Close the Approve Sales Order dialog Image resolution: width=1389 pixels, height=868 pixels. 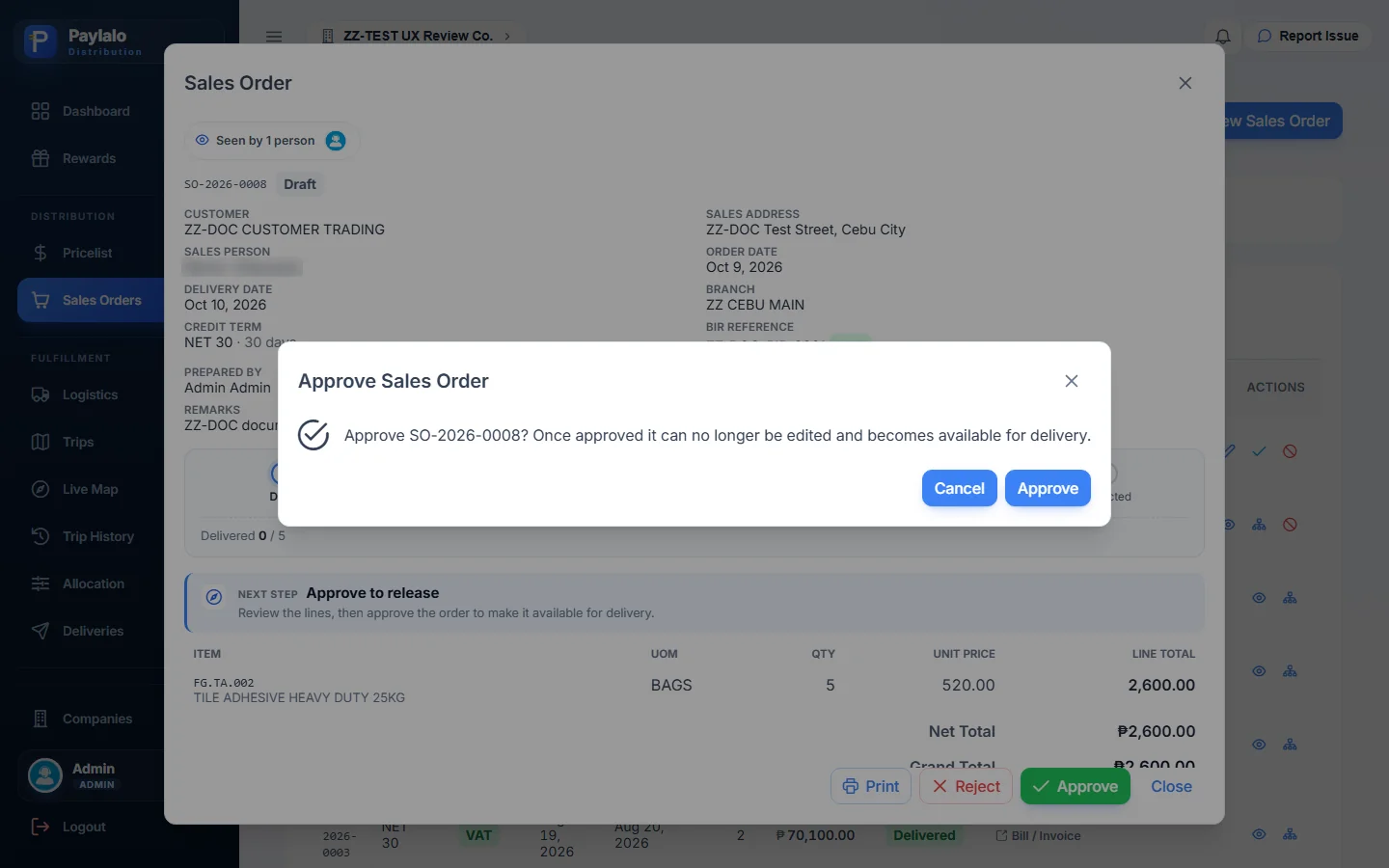[1071, 381]
